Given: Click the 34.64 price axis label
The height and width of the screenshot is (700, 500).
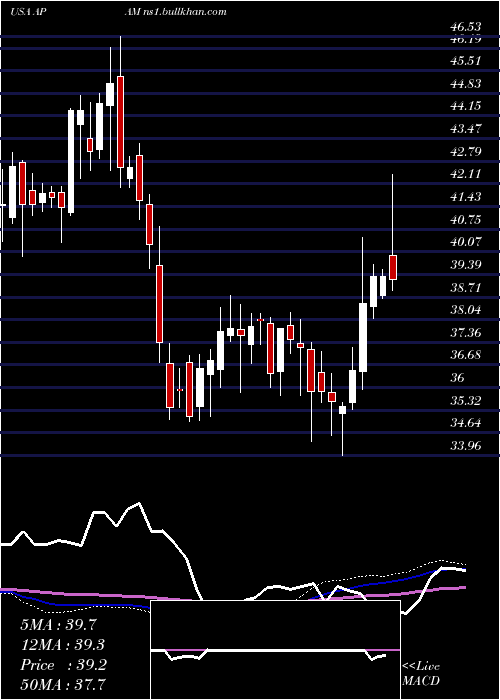Looking at the screenshot, I should click(x=466, y=422).
